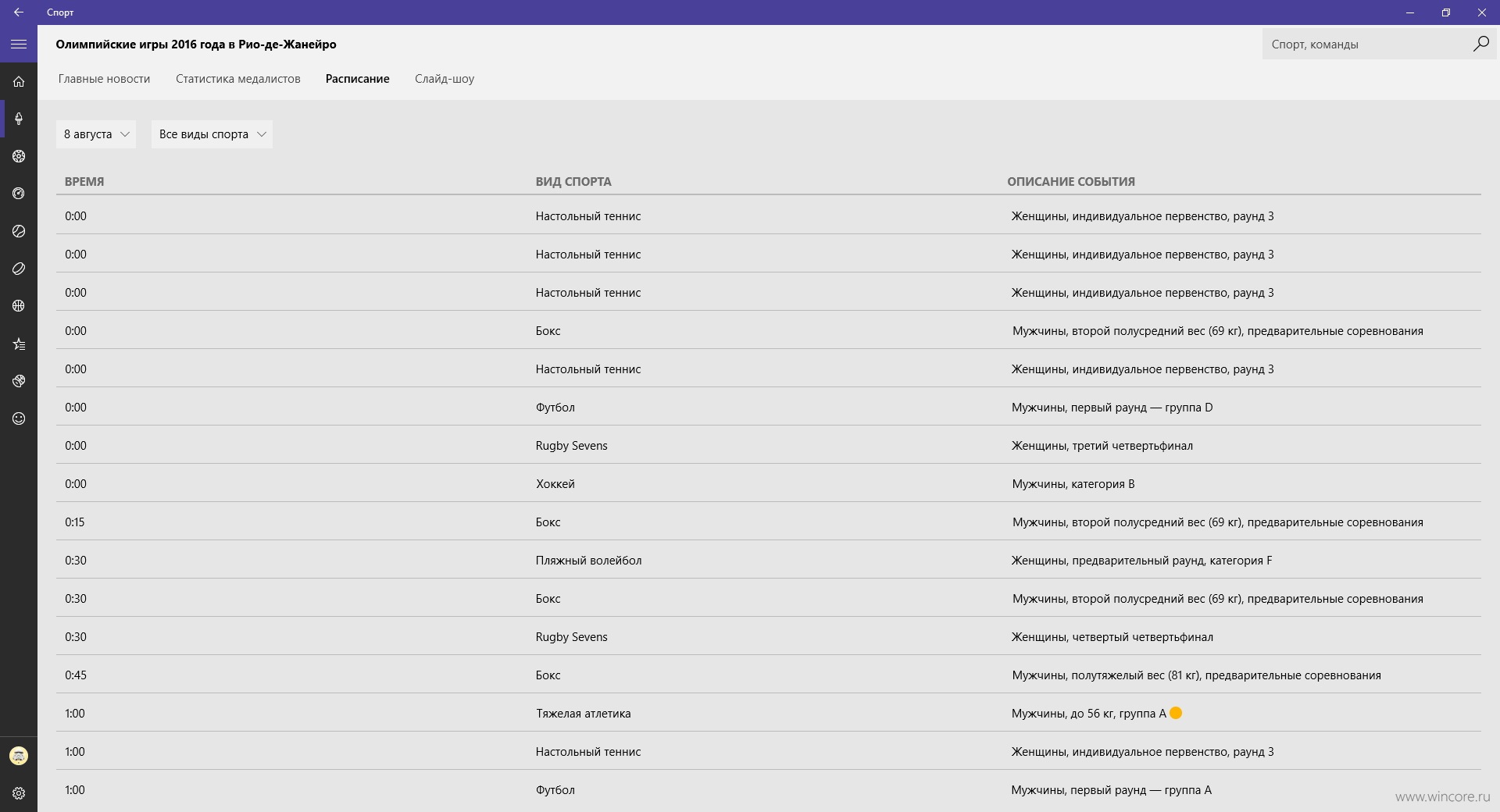Screen dimensions: 1500x812
Task: Open the racing gauge sidebar section
Action: [x=19, y=194]
